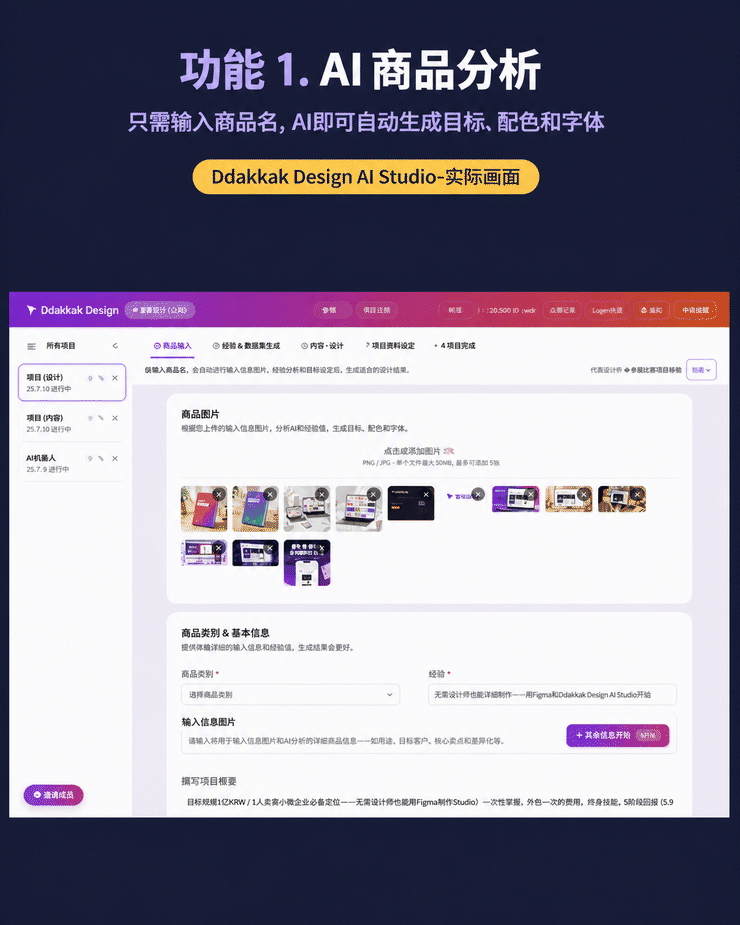Click the count badge on 项目 (设计)

90,378
